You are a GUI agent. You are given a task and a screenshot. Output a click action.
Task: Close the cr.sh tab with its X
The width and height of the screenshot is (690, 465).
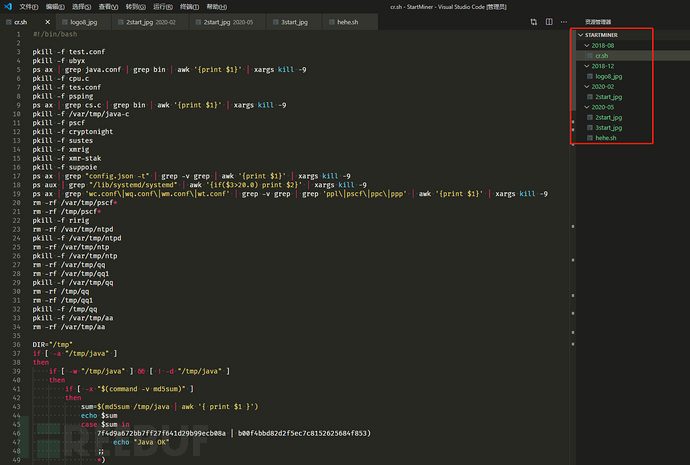click(x=48, y=22)
